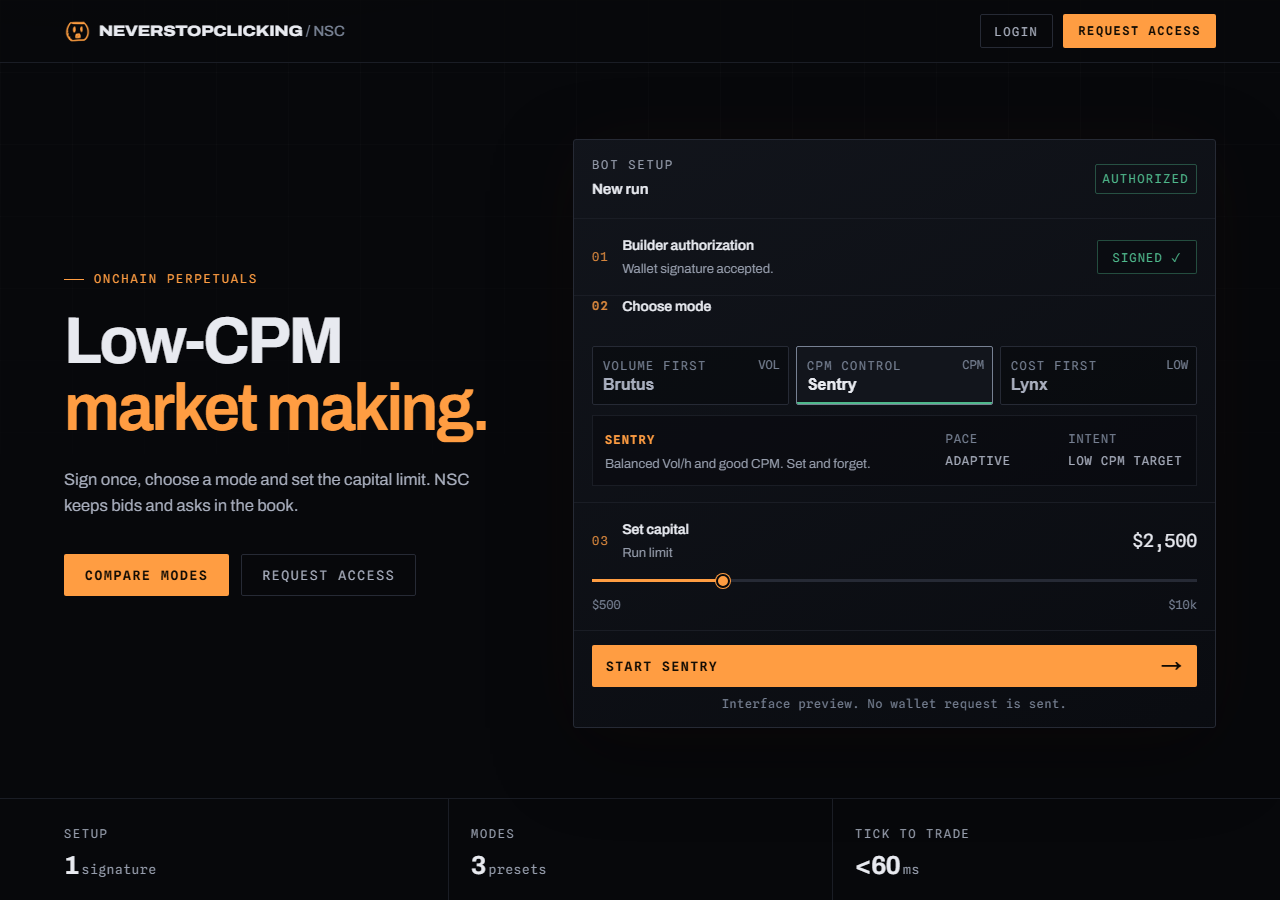Click the LOGIN button
Viewport: 1280px width, 900px height.
[1016, 31]
